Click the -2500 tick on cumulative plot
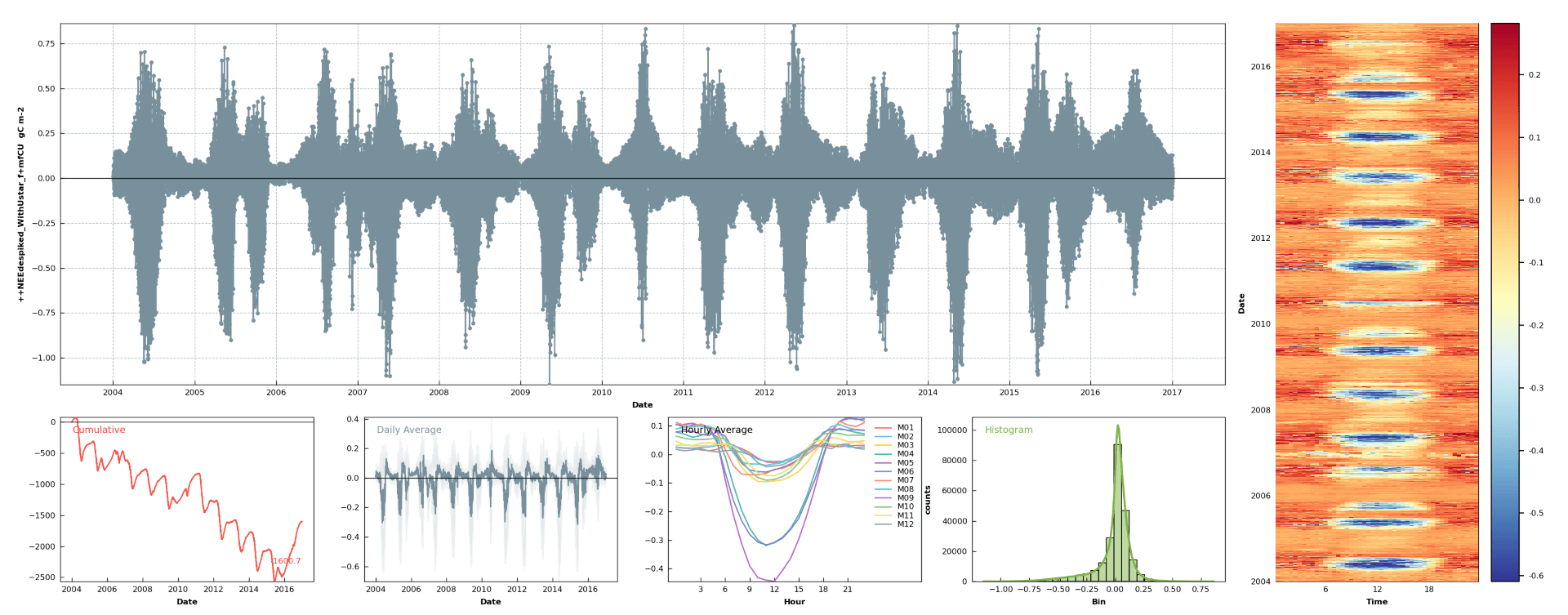This screenshot has width=1568, height=615. 41,577
